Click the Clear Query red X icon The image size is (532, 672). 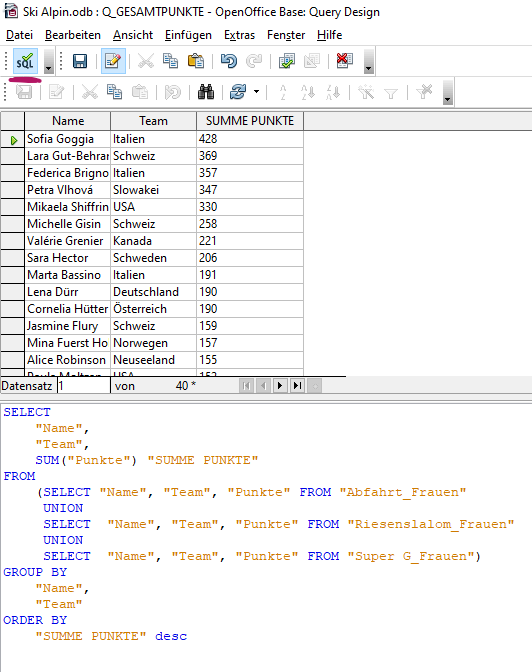[x=344, y=60]
